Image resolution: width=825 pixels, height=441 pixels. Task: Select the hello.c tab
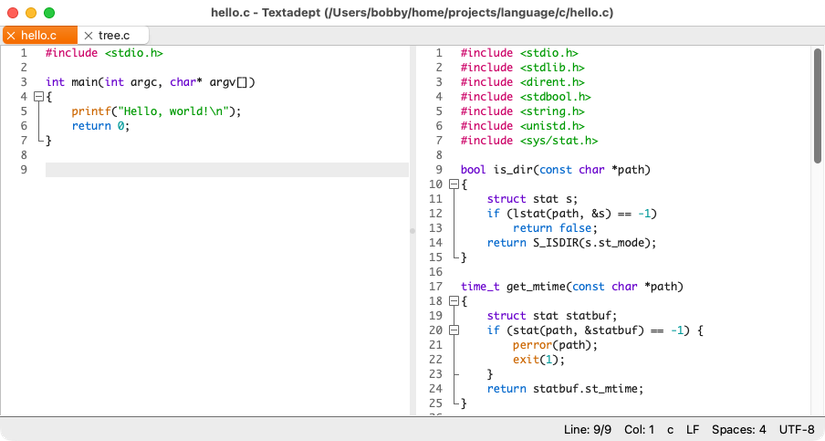tap(40, 35)
